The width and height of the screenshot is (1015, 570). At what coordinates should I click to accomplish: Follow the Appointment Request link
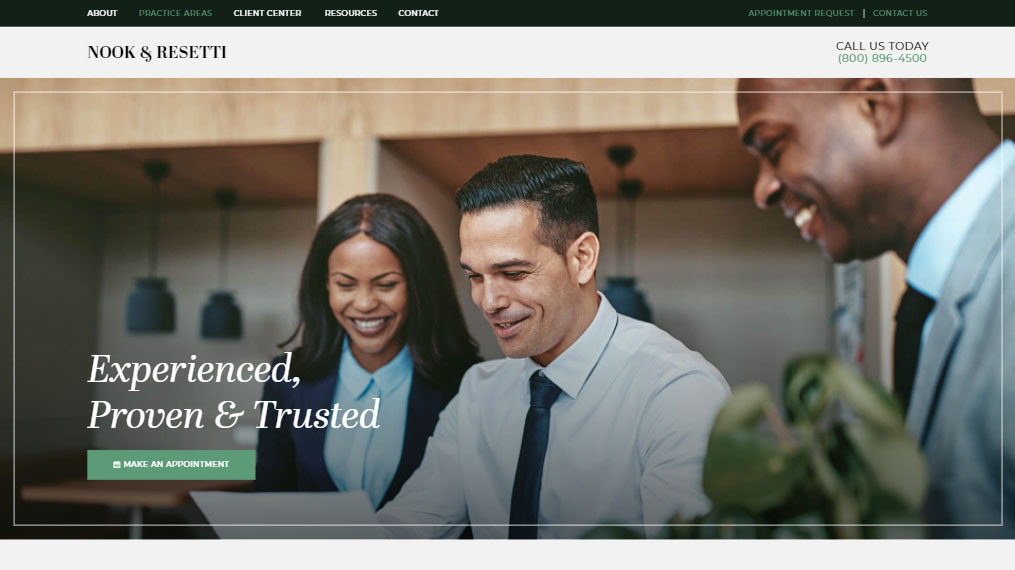pyautogui.click(x=801, y=13)
